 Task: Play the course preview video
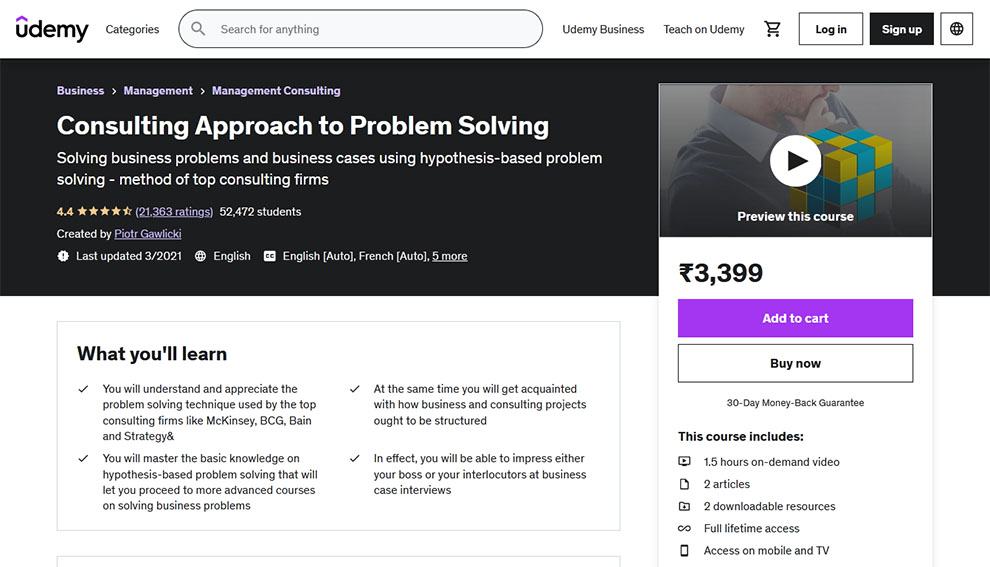click(795, 160)
